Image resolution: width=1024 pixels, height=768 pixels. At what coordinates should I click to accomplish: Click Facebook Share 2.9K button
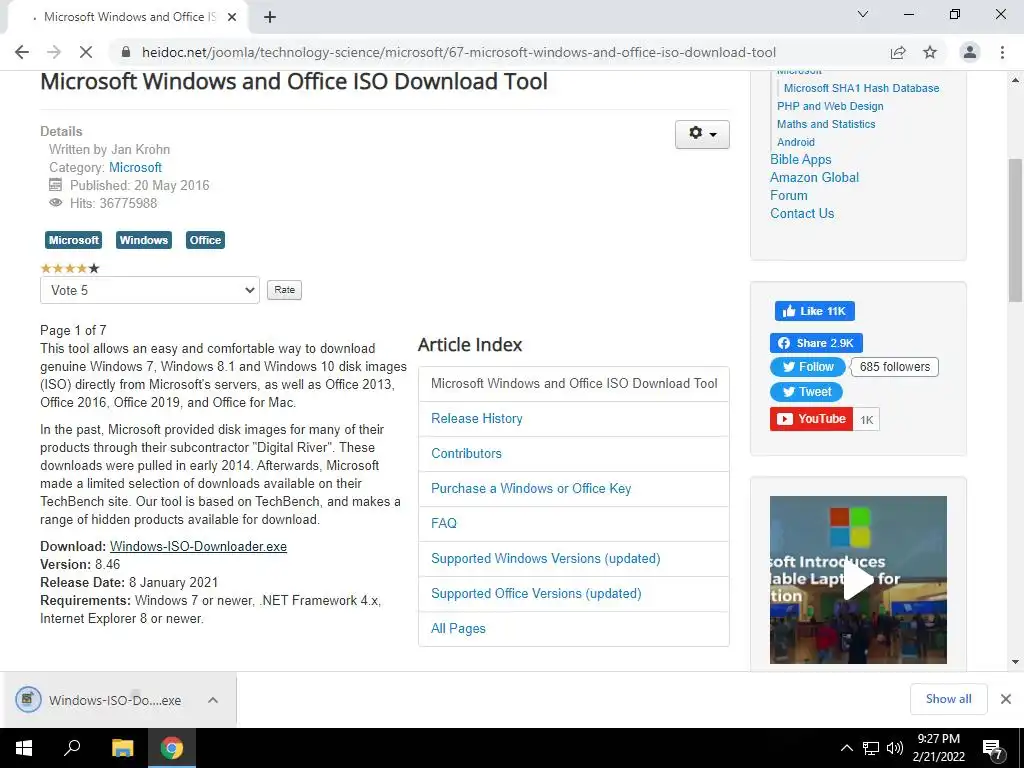(x=816, y=343)
